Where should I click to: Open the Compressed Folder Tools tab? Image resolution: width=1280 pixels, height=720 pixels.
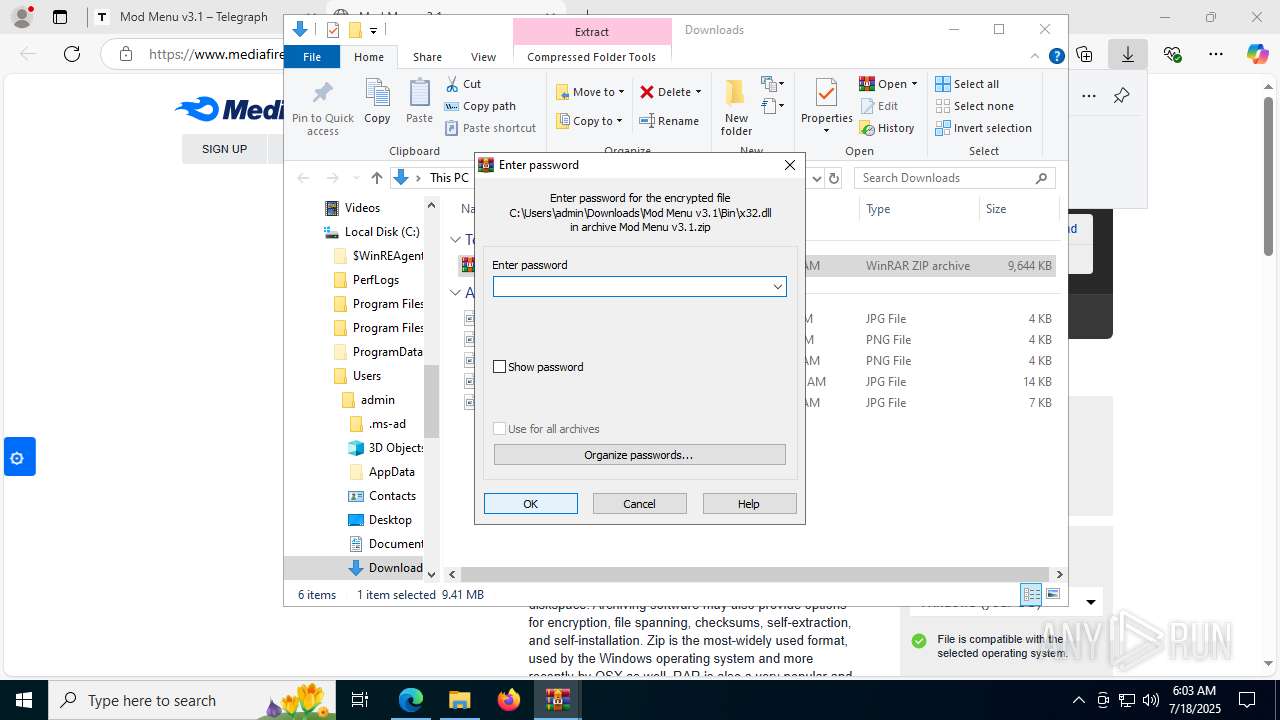click(x=592, y=57)
